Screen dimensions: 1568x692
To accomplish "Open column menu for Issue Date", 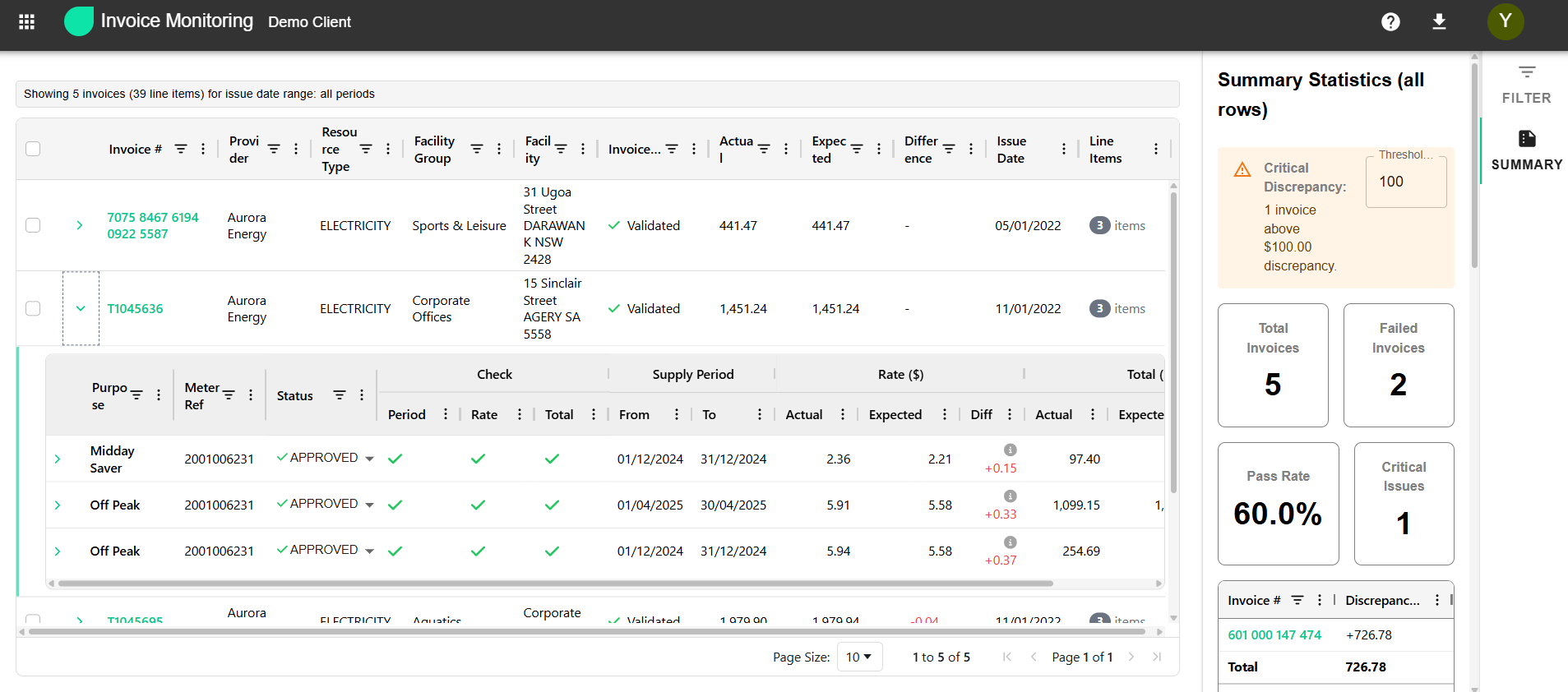I will pyautogui.click(x=1063, y=149).
